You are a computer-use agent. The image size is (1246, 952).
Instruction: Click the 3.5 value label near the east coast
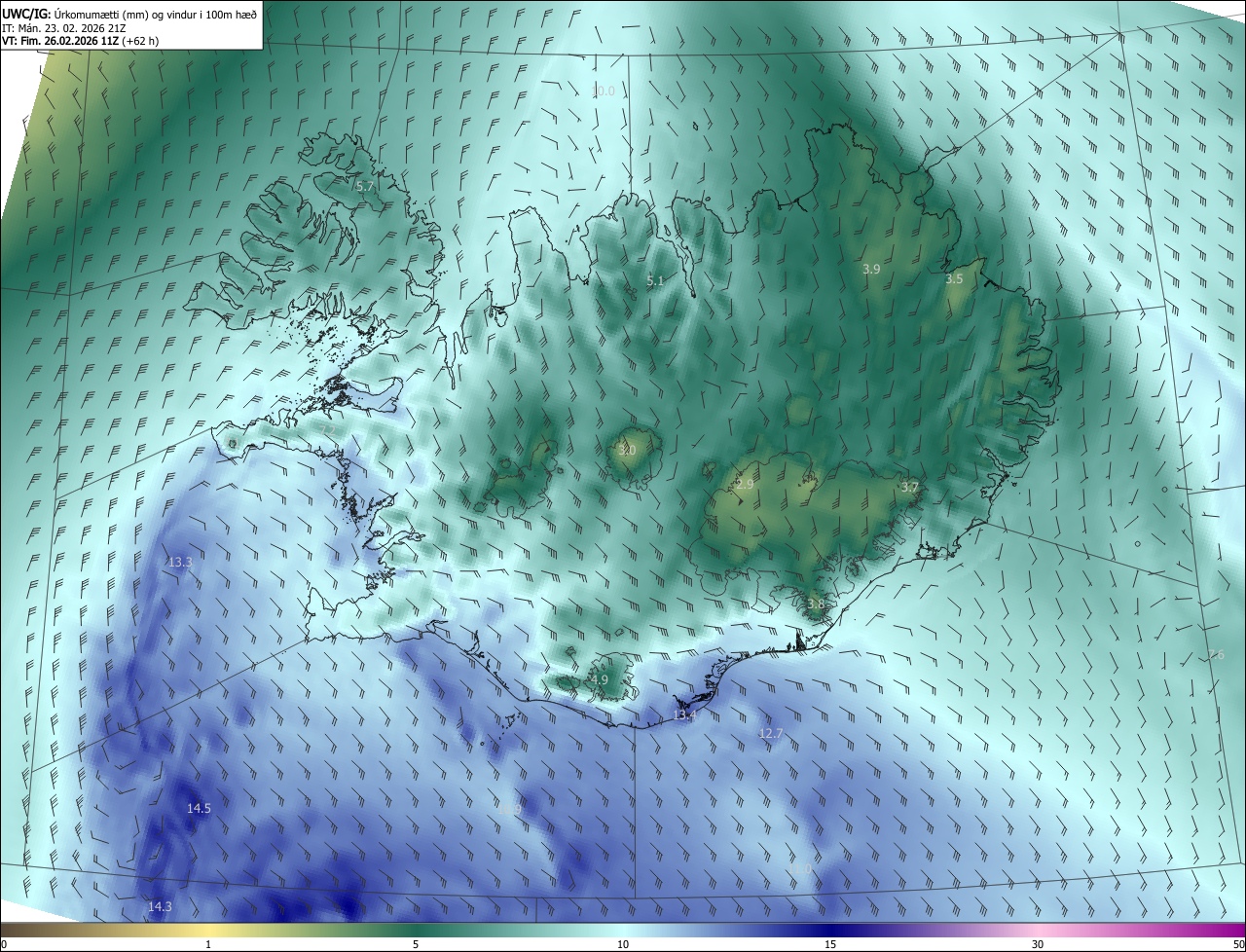[x=954, y=279]
